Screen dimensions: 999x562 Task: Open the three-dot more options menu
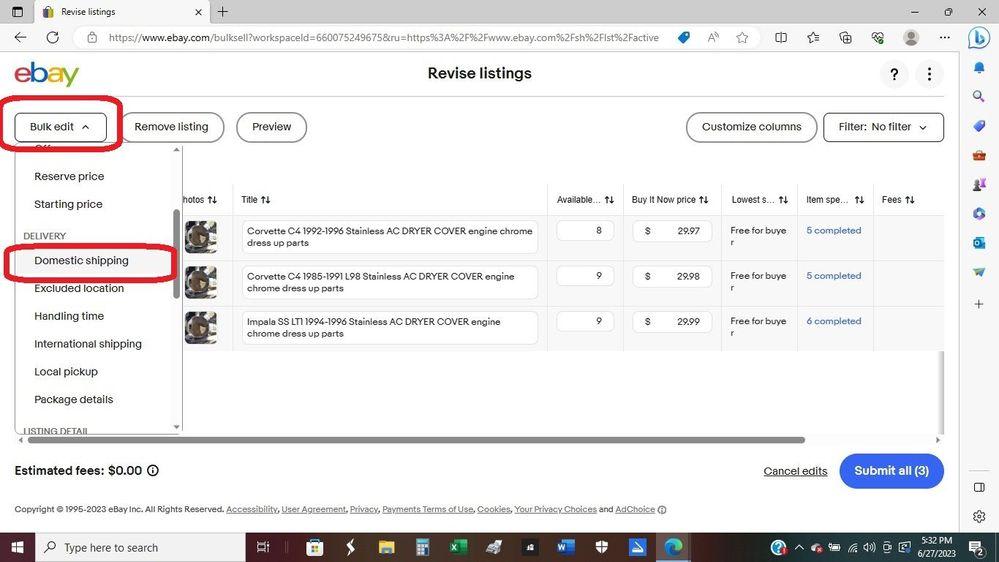tap(929, 75)
